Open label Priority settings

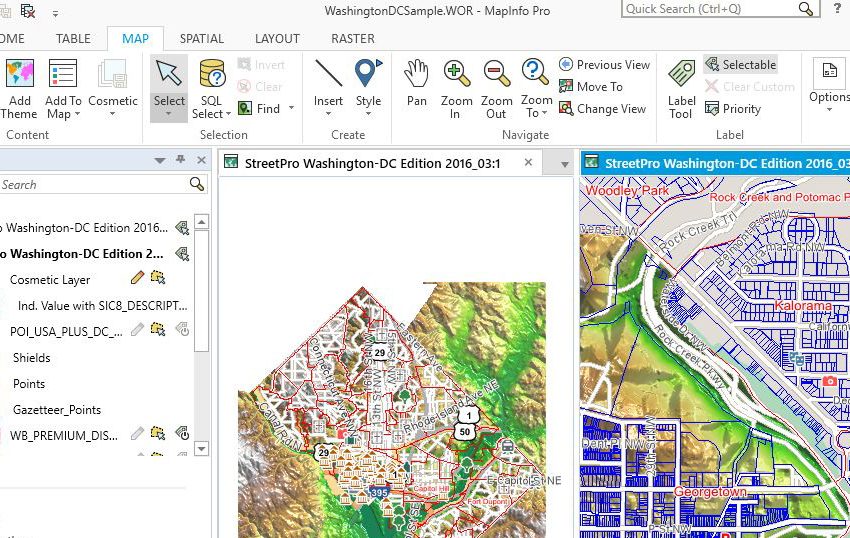(x=733, y=108)
